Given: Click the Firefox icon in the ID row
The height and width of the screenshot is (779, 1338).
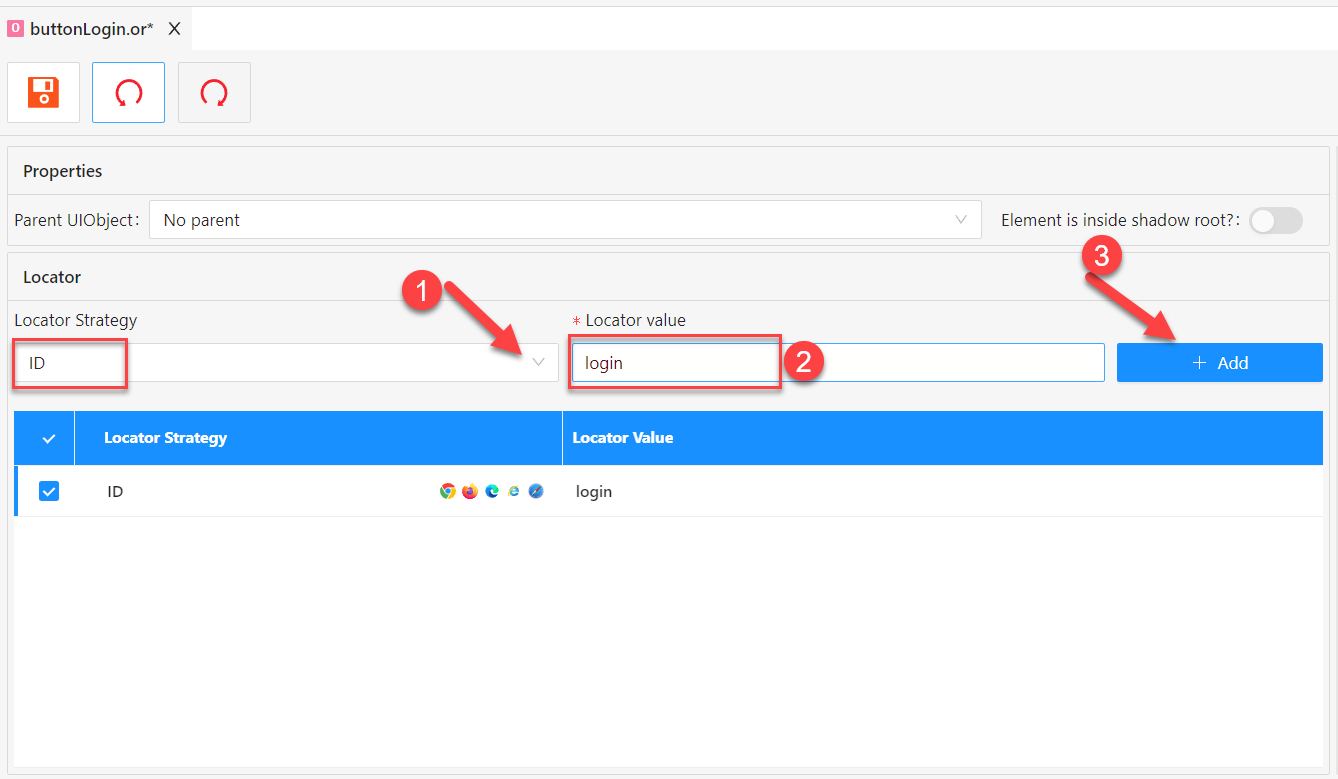Looking at the screenshot, I should click(470, 491).
